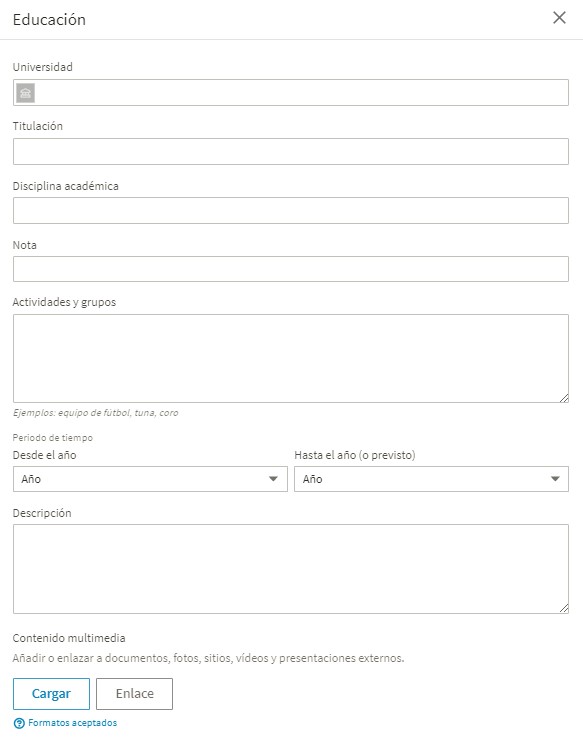Open the Desde el año year dropdown
This screenshot has height=740, width=583.
(150, 479)
